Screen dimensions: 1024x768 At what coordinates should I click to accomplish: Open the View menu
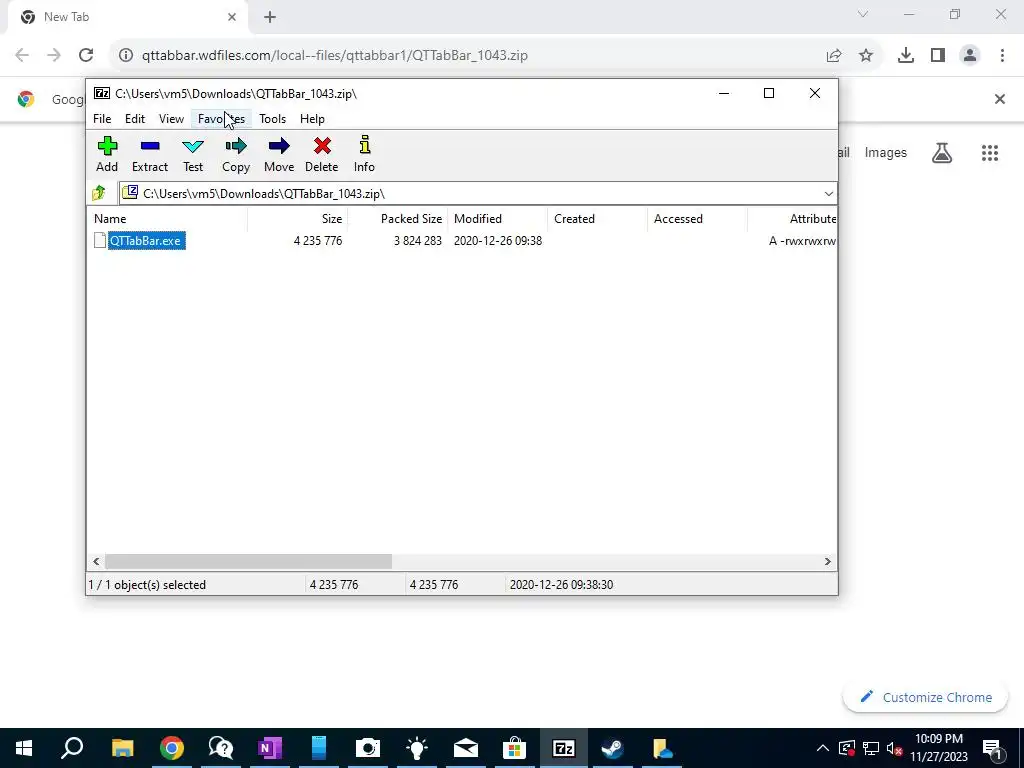171,119
